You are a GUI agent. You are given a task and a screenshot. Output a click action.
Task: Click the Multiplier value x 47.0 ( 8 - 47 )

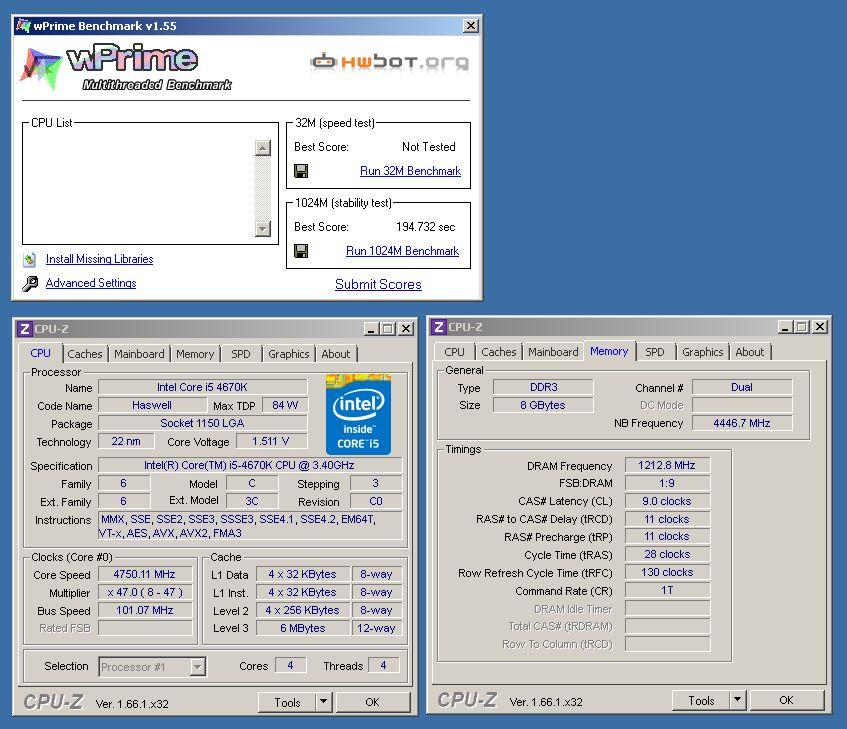coord(145,592)
